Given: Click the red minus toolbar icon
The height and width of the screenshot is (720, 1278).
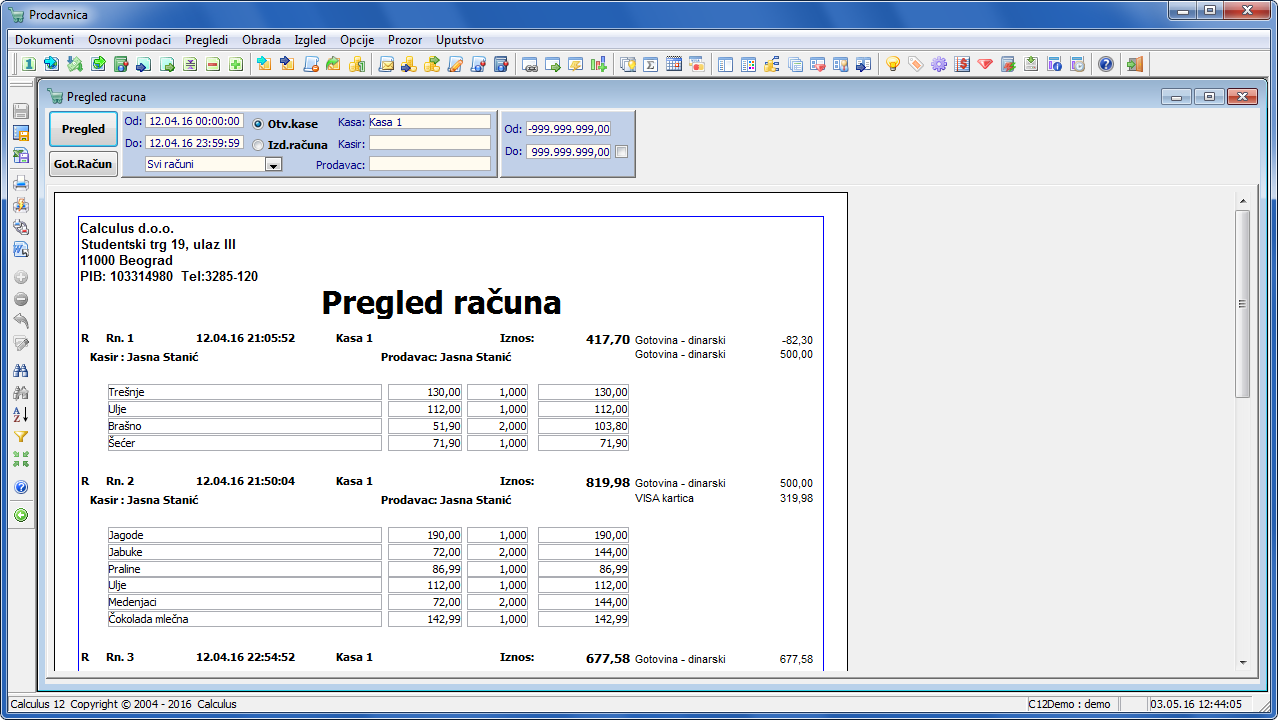Looking at the screenshot, I should [x=213, y=64].
